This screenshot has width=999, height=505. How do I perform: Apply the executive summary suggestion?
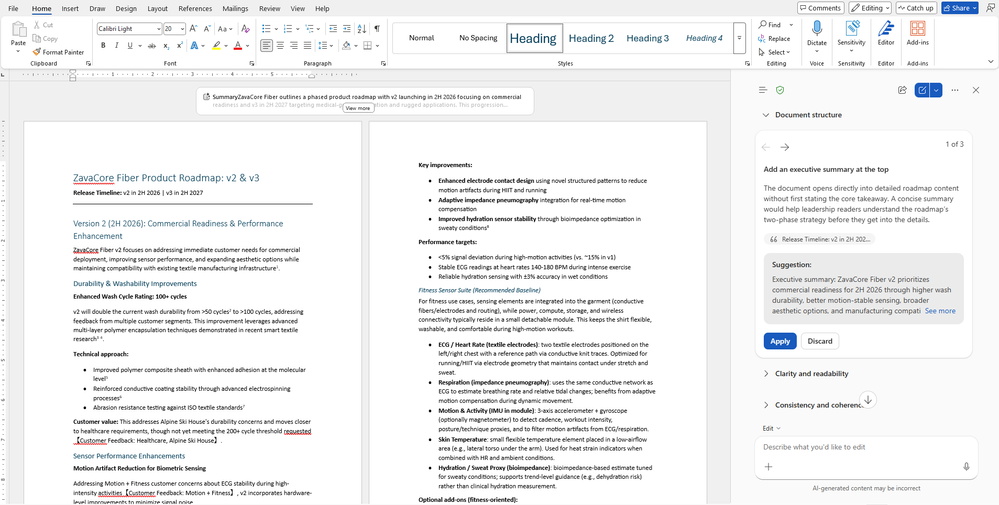(x=780, y=341)
